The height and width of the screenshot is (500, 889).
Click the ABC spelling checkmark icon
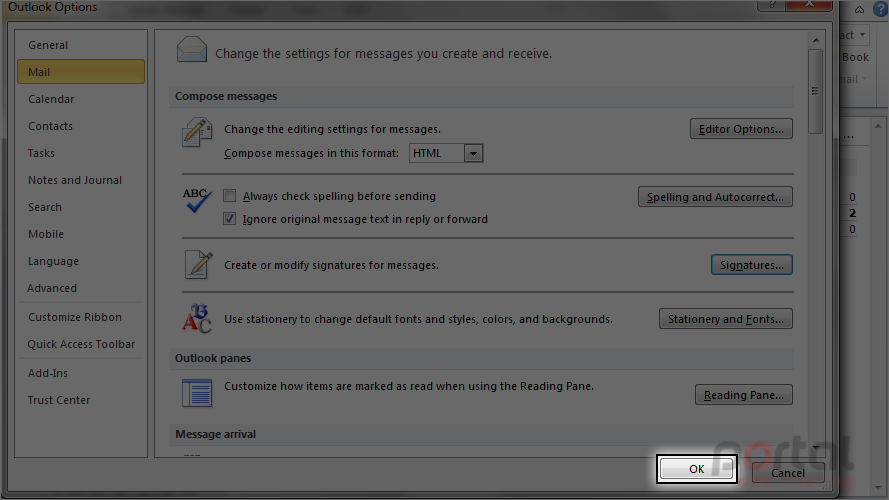[x=197, y=200]
